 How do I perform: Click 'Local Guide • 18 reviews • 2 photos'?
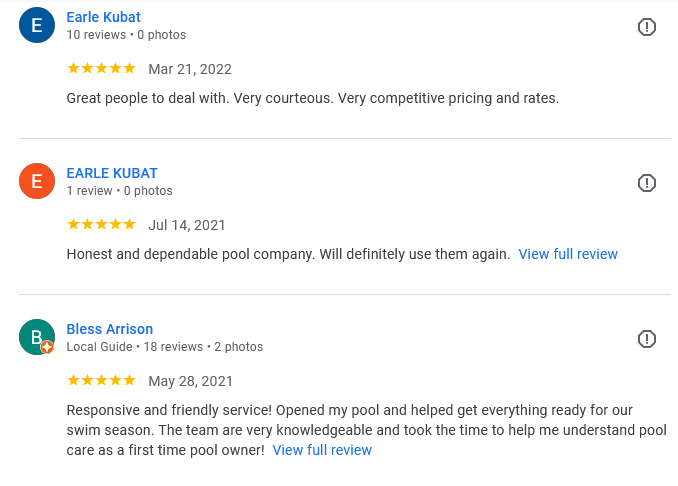coord(164,347)
